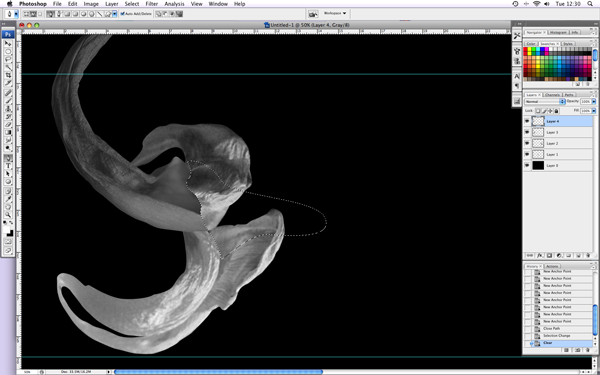Image resolution: width=600 pixels, height=375 pixels.
Task: Open the Paragraph panel dock icon
Action: click(x=517, y=86)
